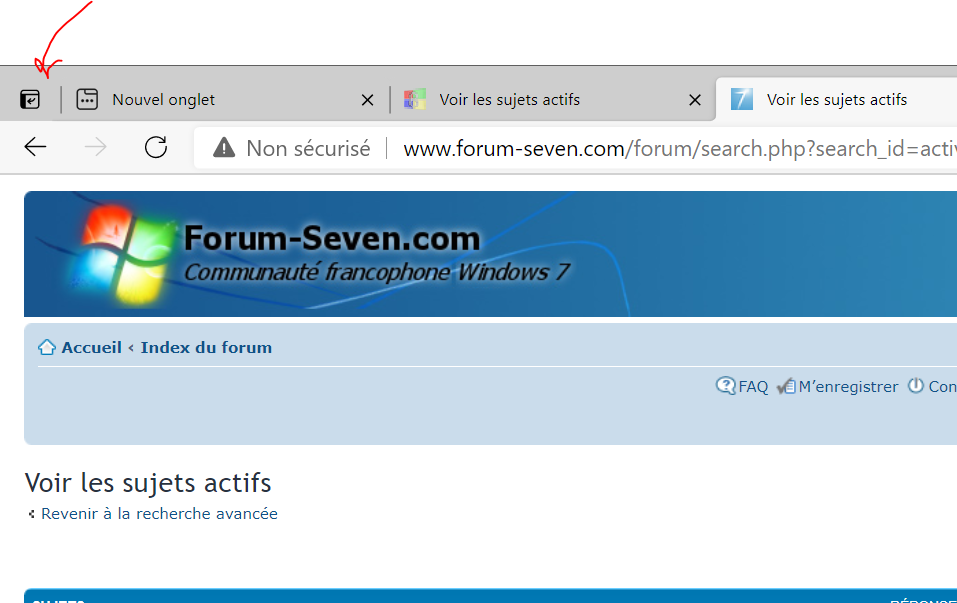The image size is (957, 603).
Task: Open the Non sécurisé site info
Action: 292,148
